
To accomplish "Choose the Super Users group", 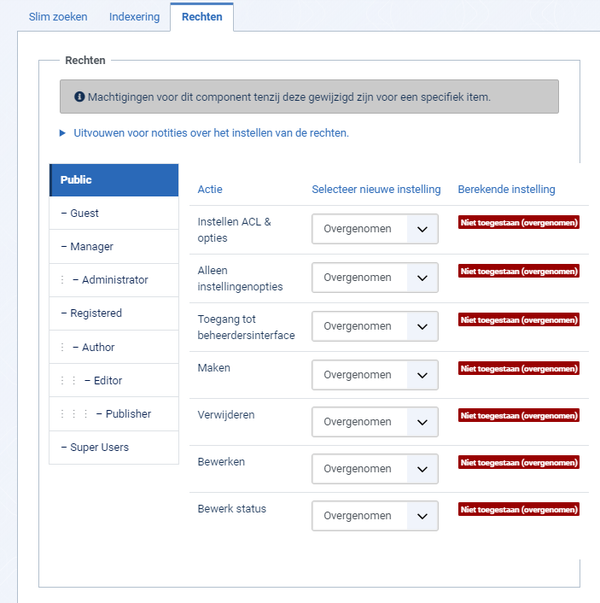I will [x=114, y=447].
